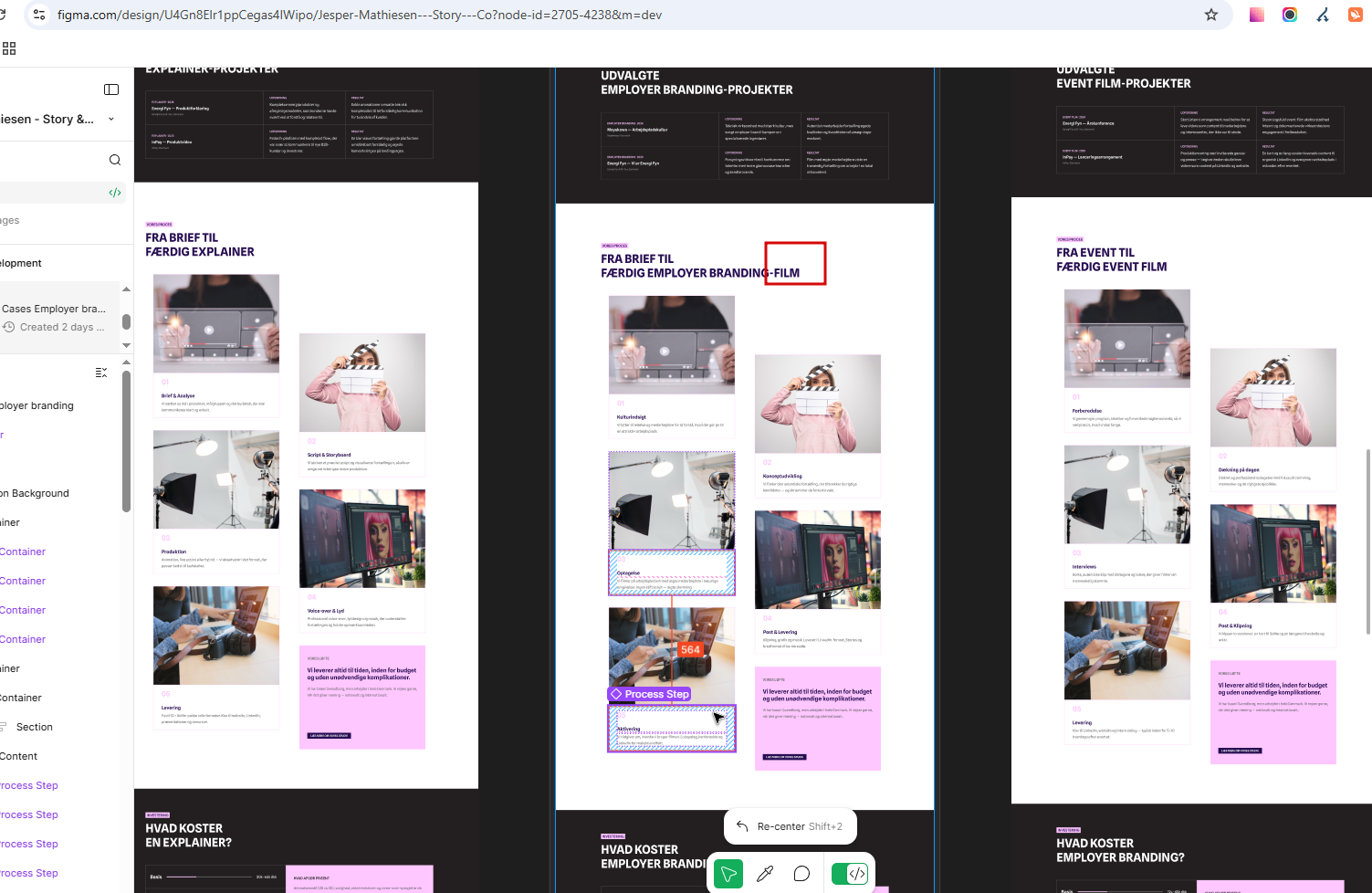
Task: Click the Aktivering step title
Action: click(629, 729)
